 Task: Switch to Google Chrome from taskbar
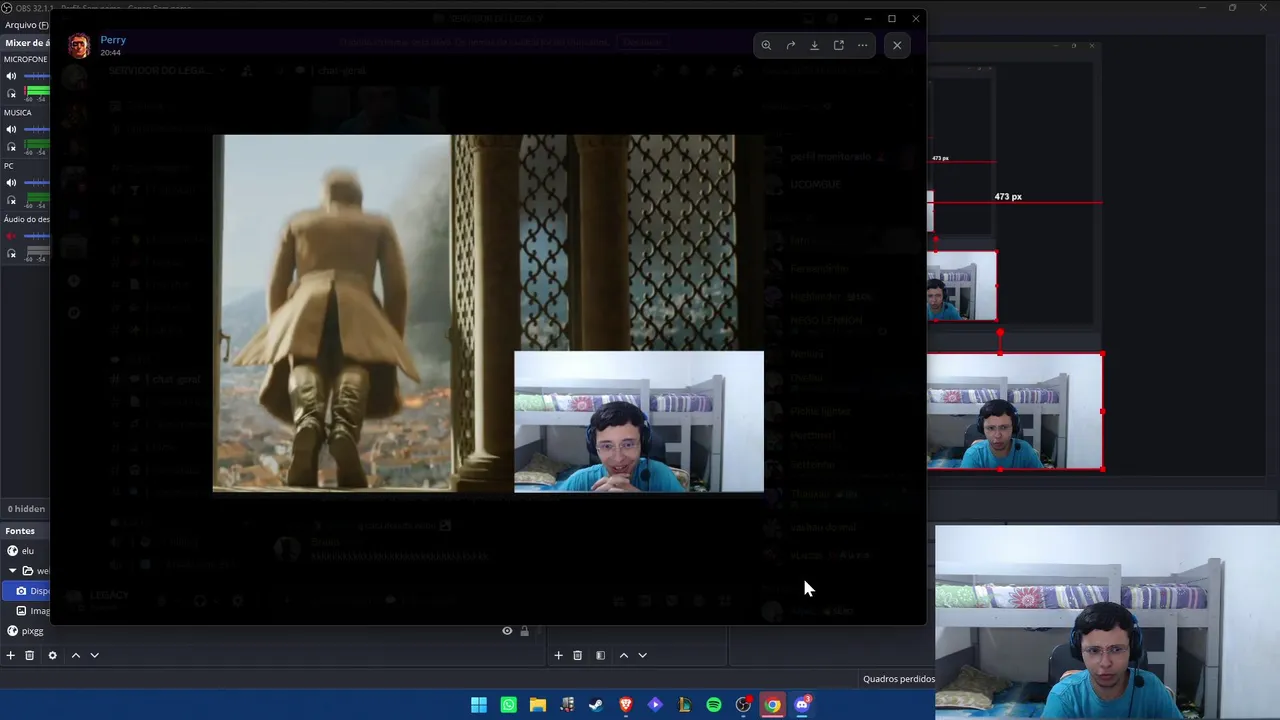[773, 705]
